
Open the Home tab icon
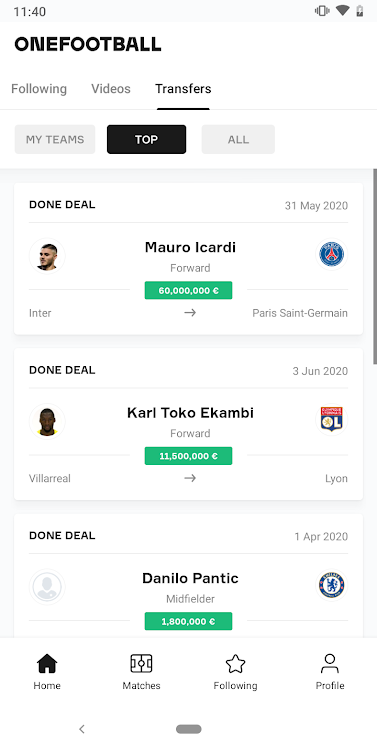pos(47,664)
